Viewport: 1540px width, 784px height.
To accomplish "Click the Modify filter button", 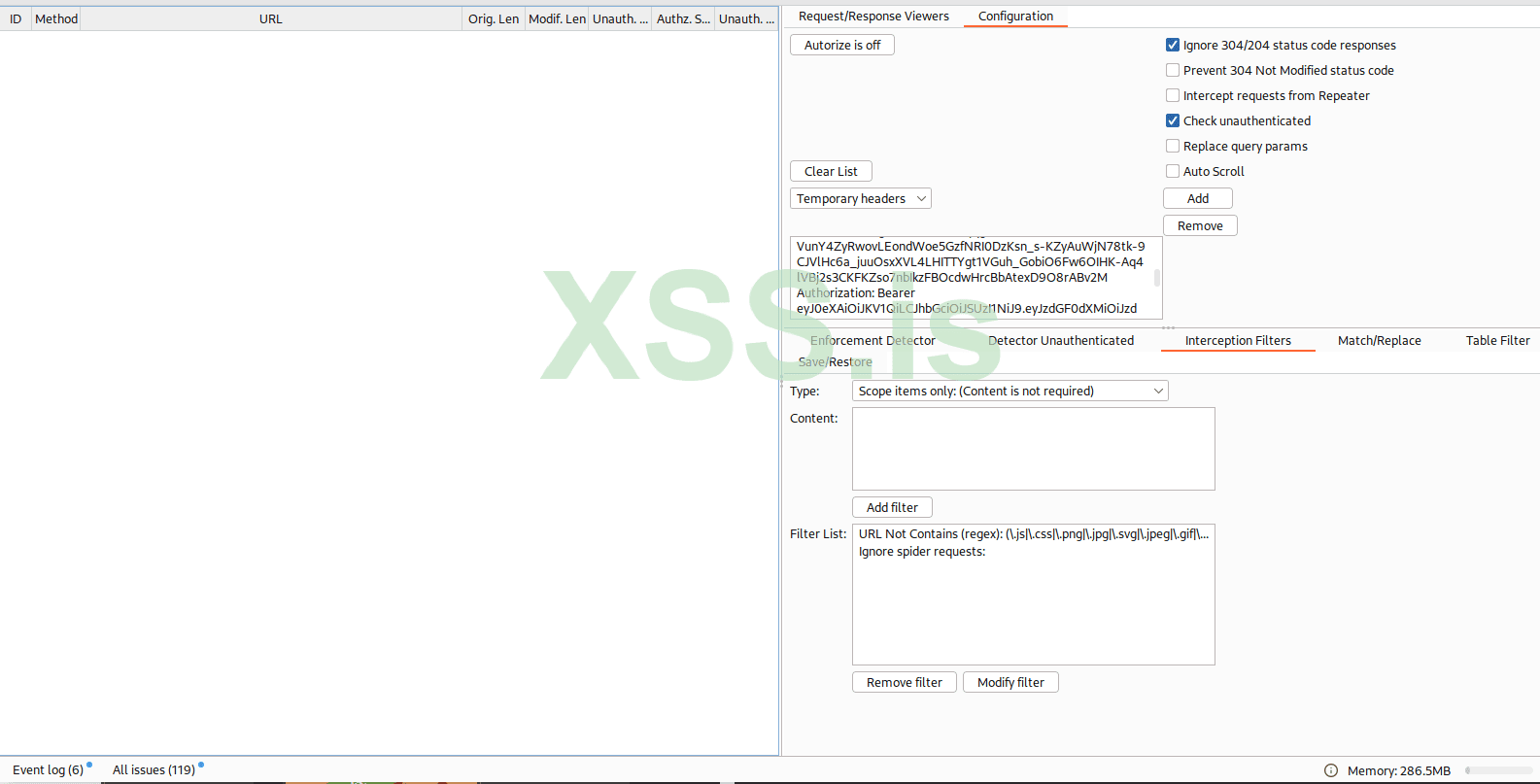I will (x=1010, y=682).
